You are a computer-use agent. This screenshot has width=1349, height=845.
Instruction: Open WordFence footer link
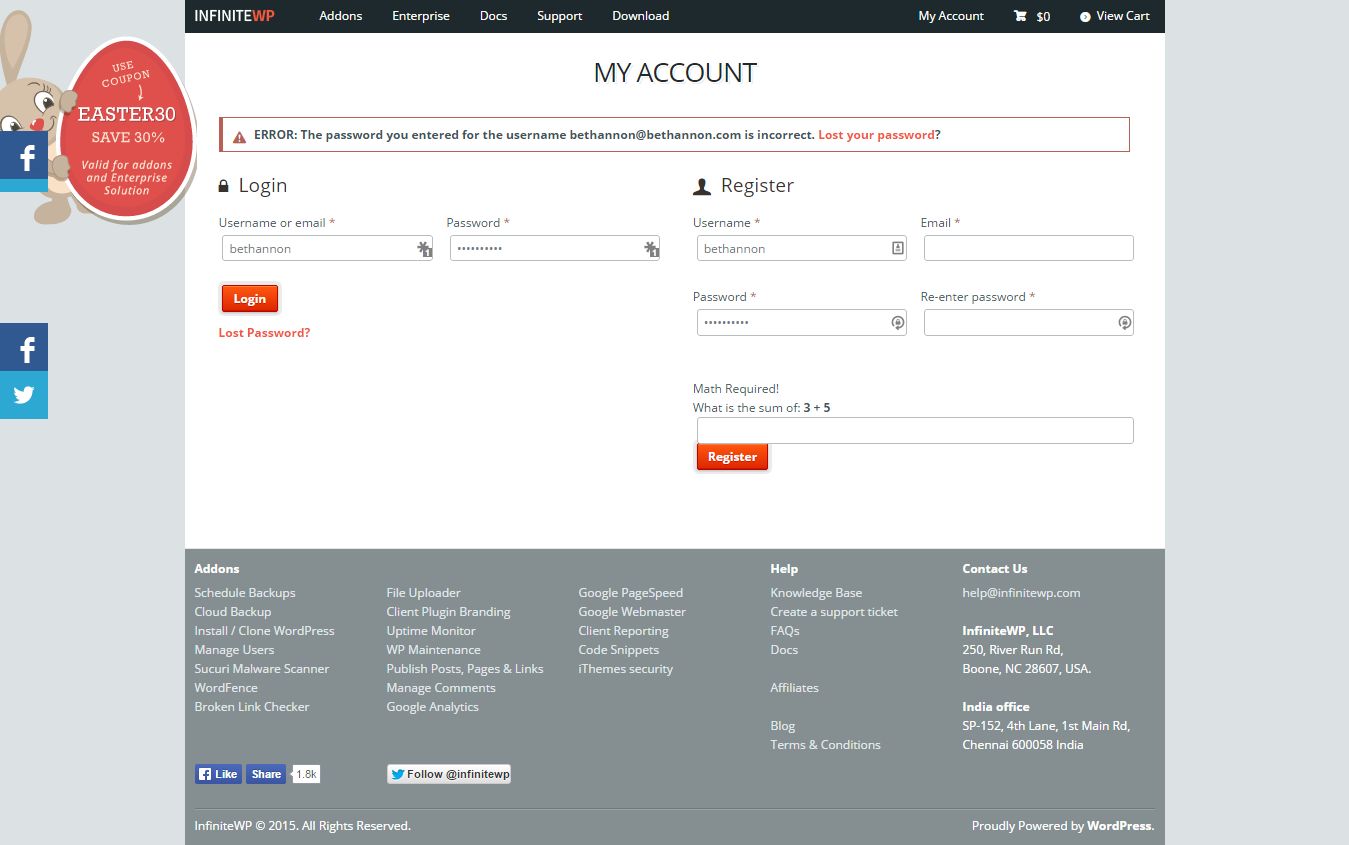(x=226, y=688)
